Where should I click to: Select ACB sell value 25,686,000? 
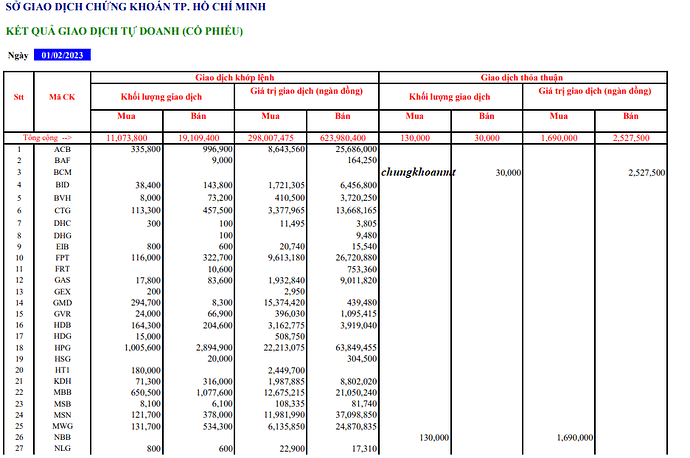[x=356, y=150]
